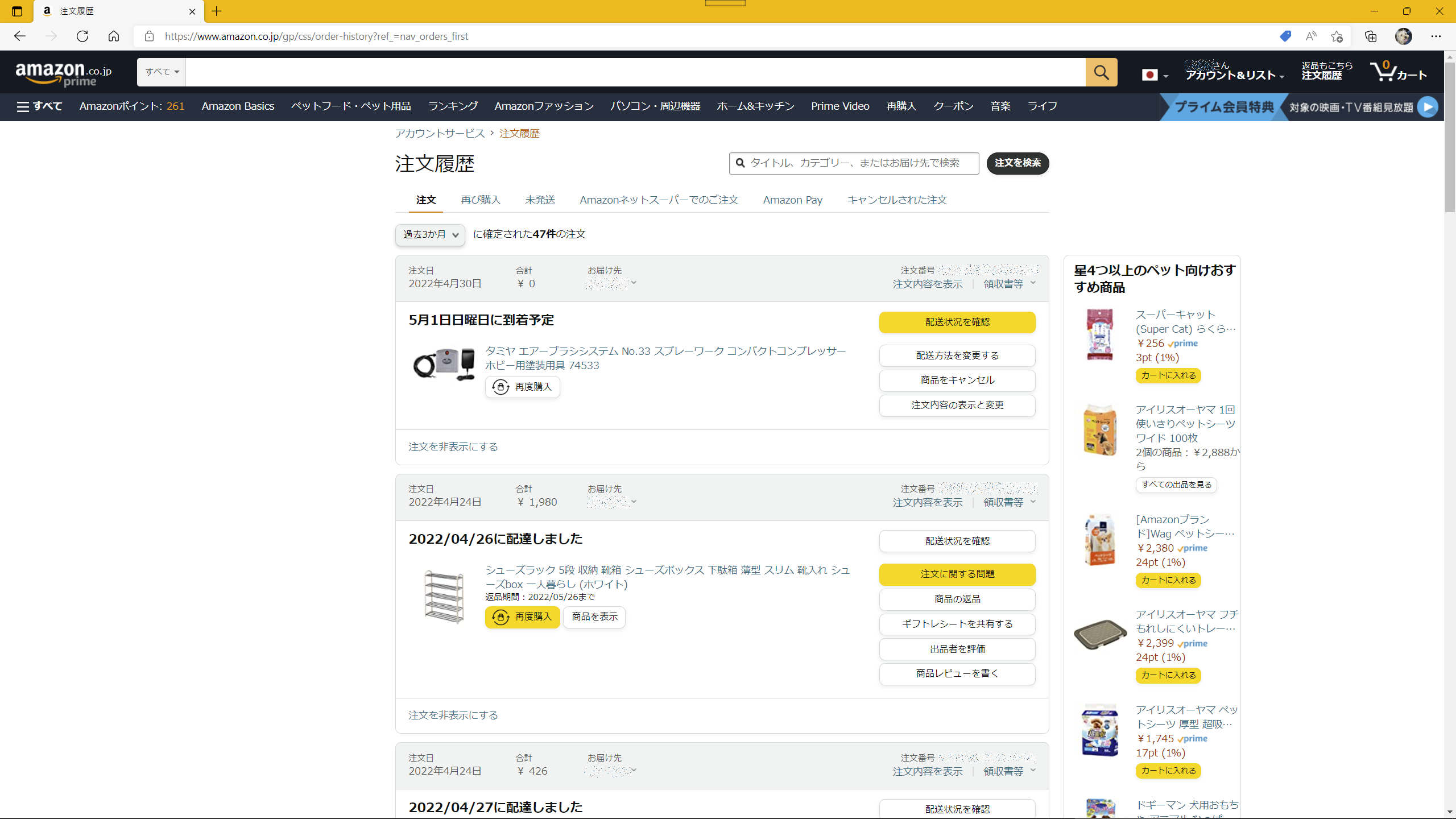Select ランキング in navigation bar
The height and width of the screenshot is (819, 1456).
click(x=453, y=106)
